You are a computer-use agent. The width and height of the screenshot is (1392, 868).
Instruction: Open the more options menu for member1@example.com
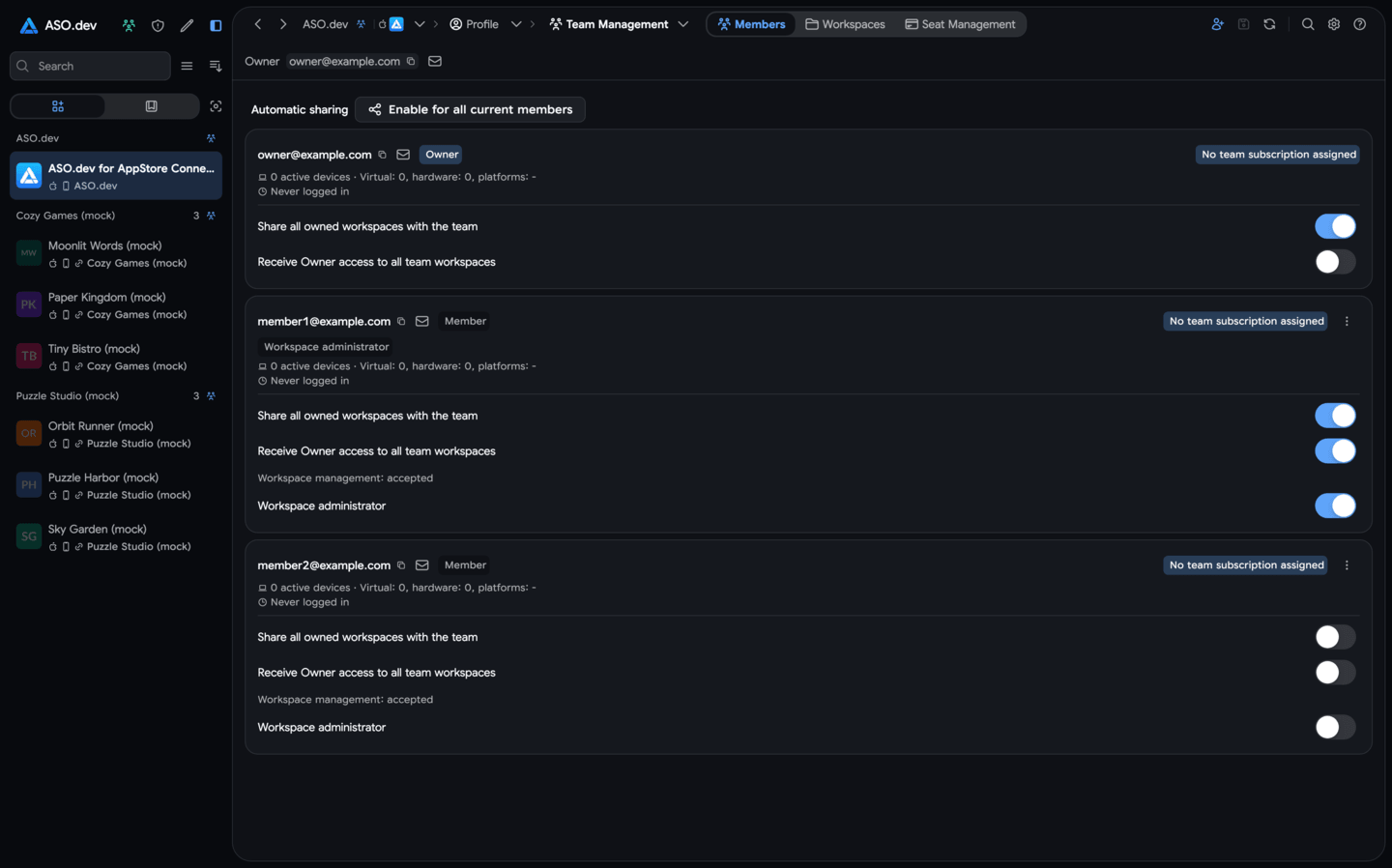pos(1347,321)
